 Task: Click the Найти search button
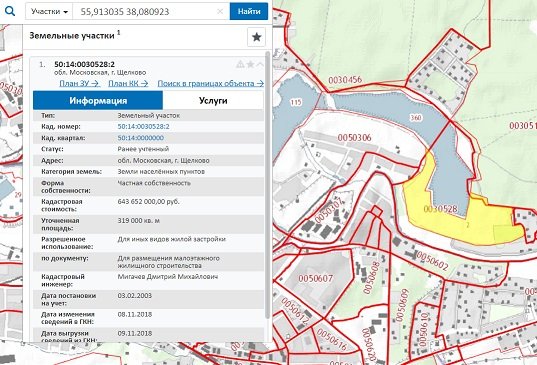click(249, 11)
